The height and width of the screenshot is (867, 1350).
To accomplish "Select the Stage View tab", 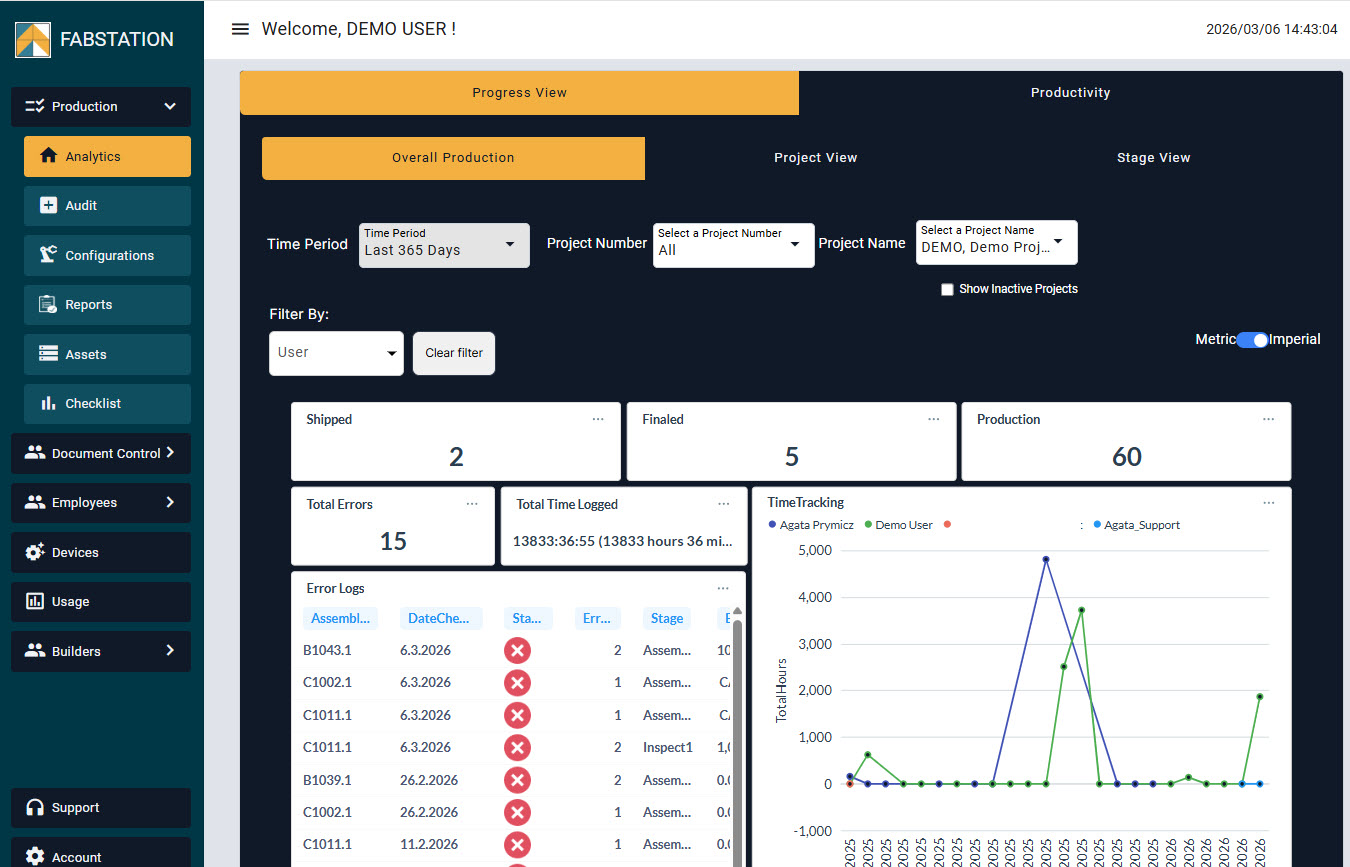I will click(1153, 158).
